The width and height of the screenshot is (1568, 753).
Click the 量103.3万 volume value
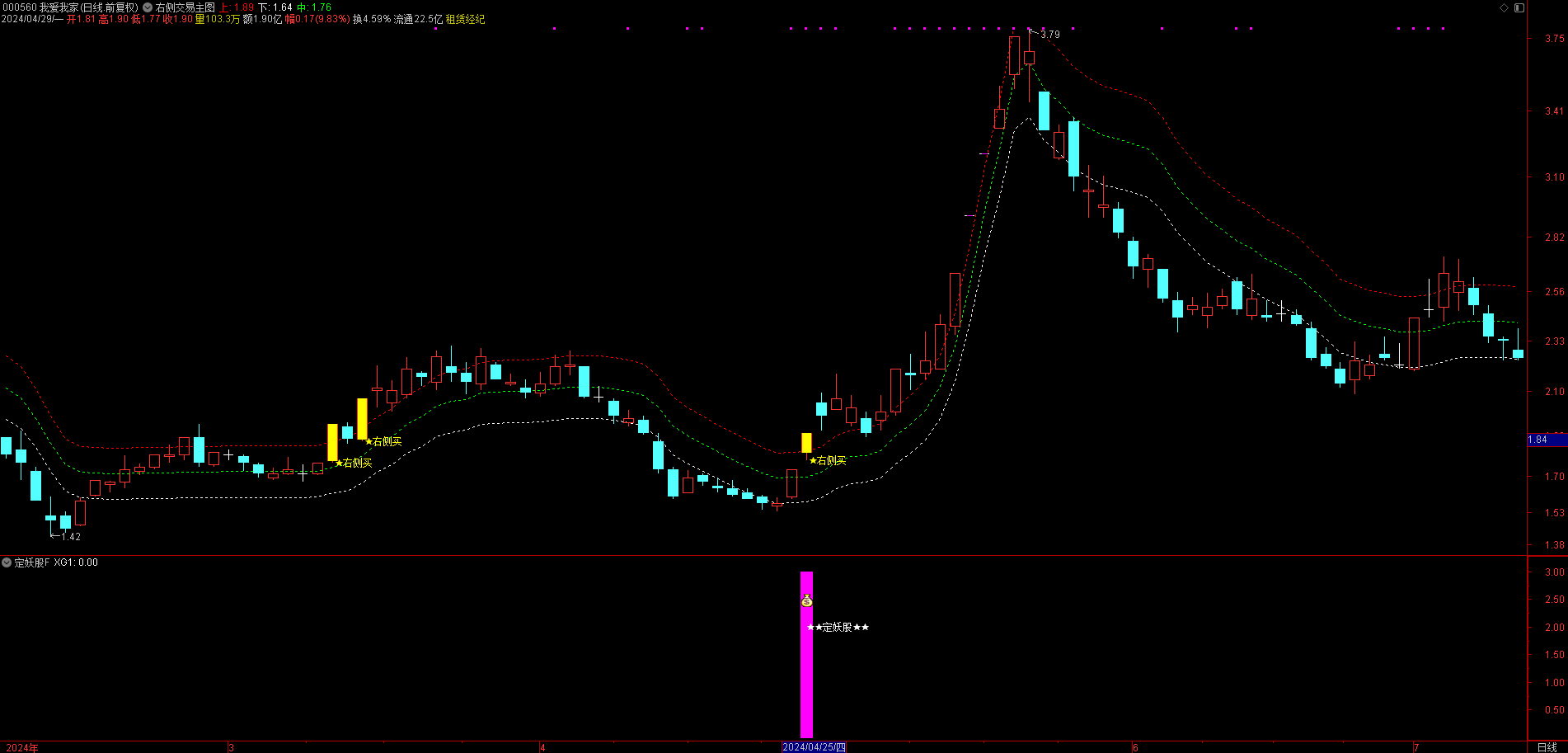point(218,19)
